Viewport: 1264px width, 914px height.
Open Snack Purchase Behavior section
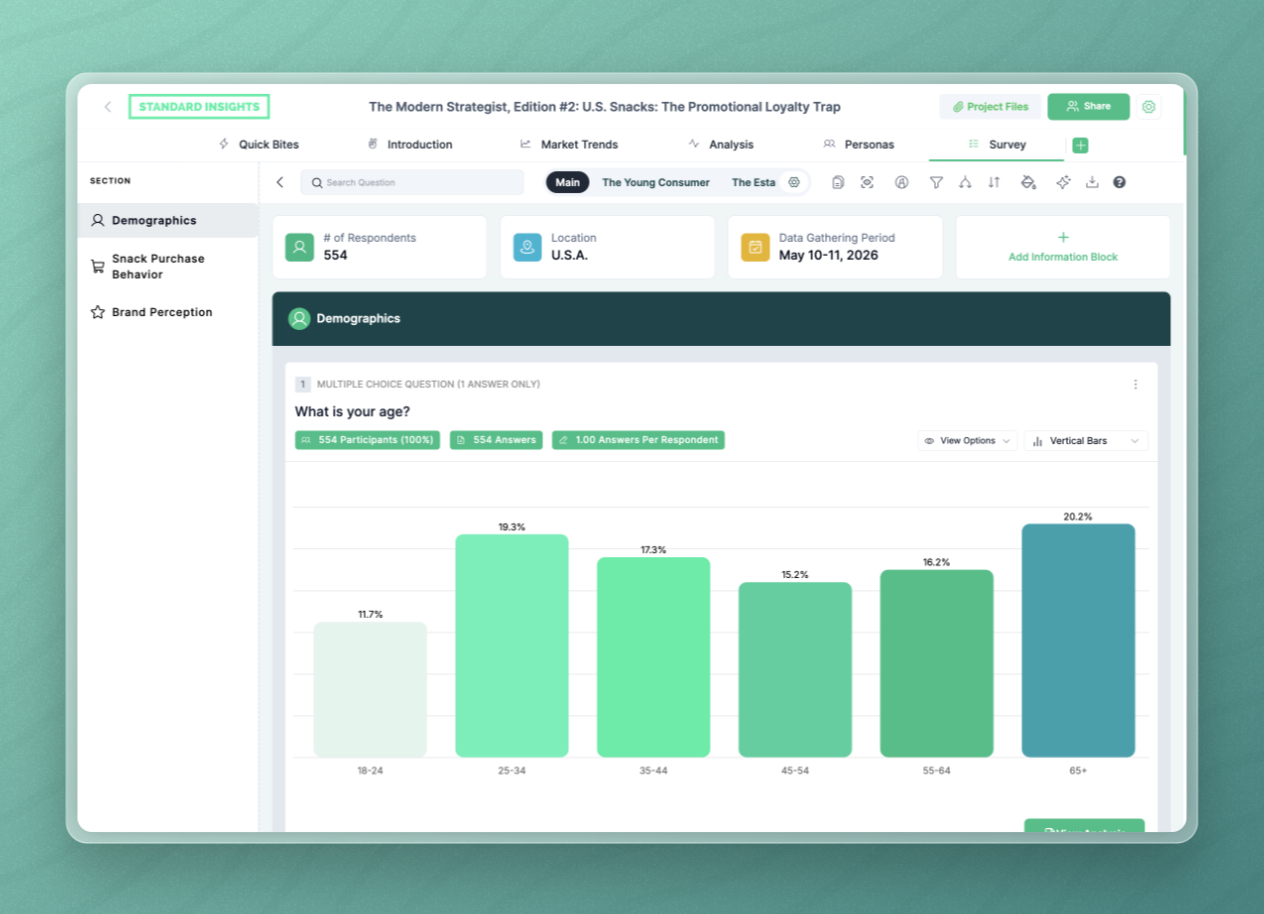pyautogui.click(x=168, y=266)
